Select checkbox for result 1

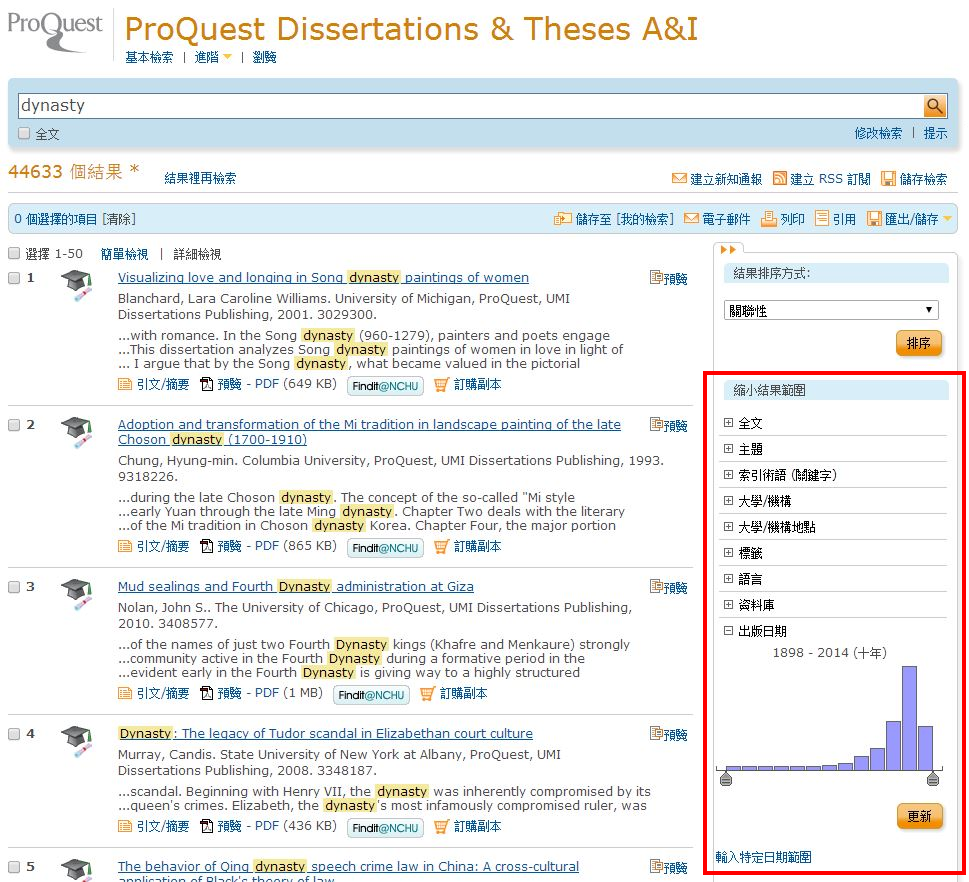coord(14,278)
